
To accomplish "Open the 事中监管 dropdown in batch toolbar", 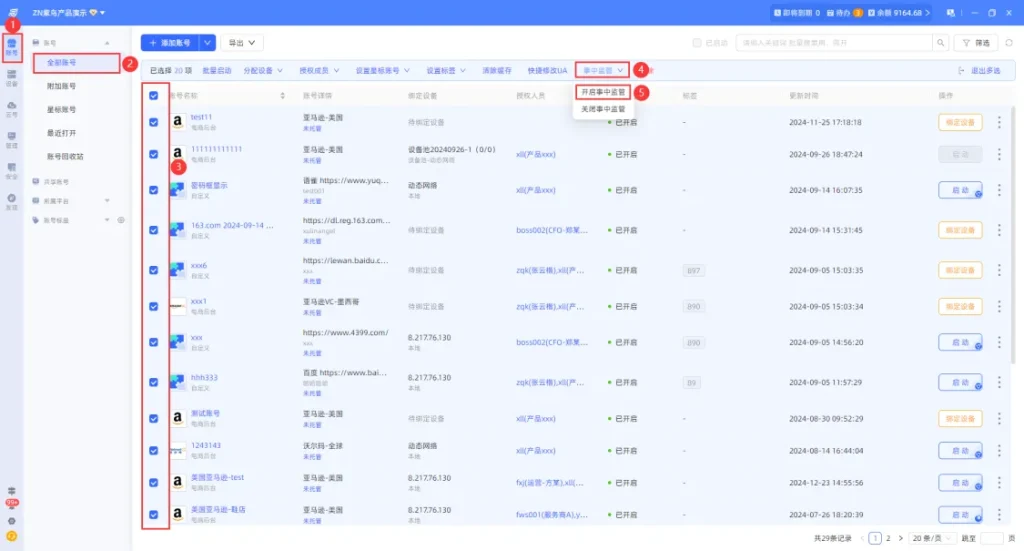I will [604, 70].
